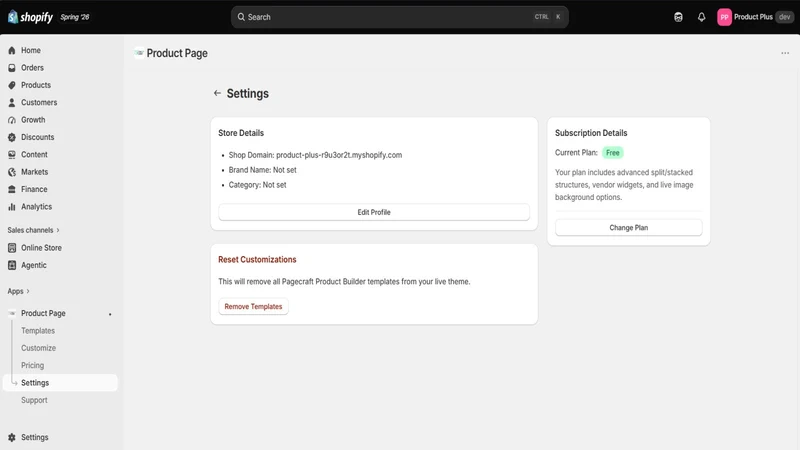
Task: Open the three-dot more actions menu
Action: (785, 53)
